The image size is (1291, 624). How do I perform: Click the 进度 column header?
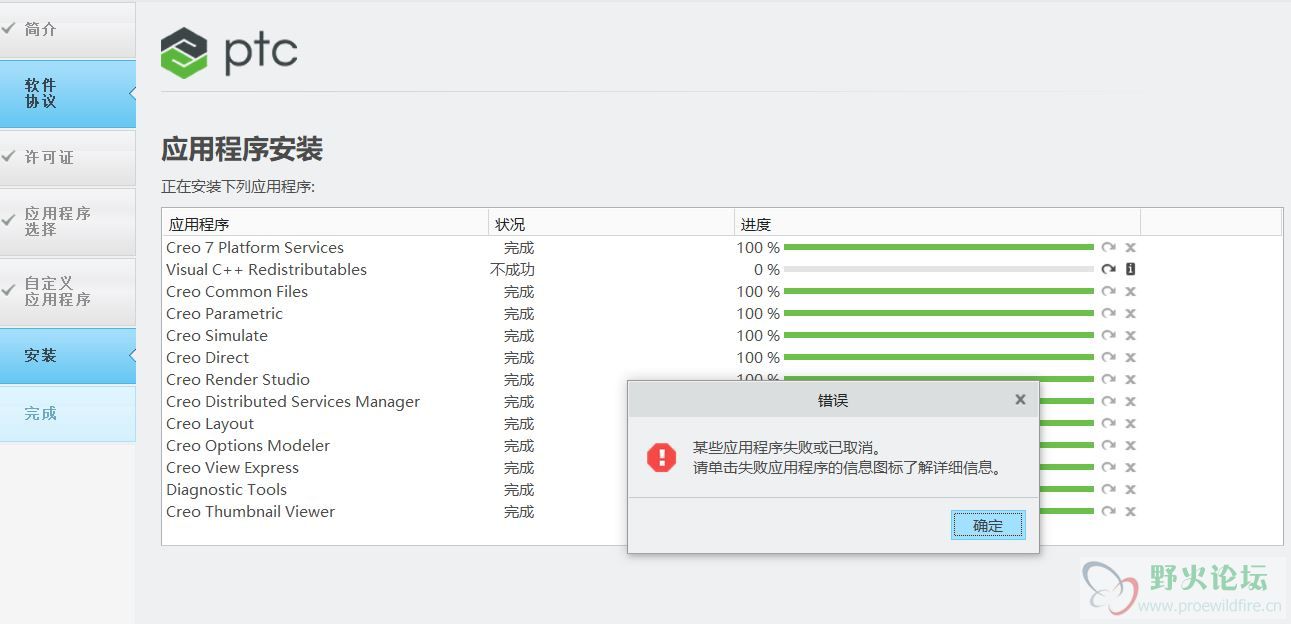pyautogui.click(x=937, y=224)
